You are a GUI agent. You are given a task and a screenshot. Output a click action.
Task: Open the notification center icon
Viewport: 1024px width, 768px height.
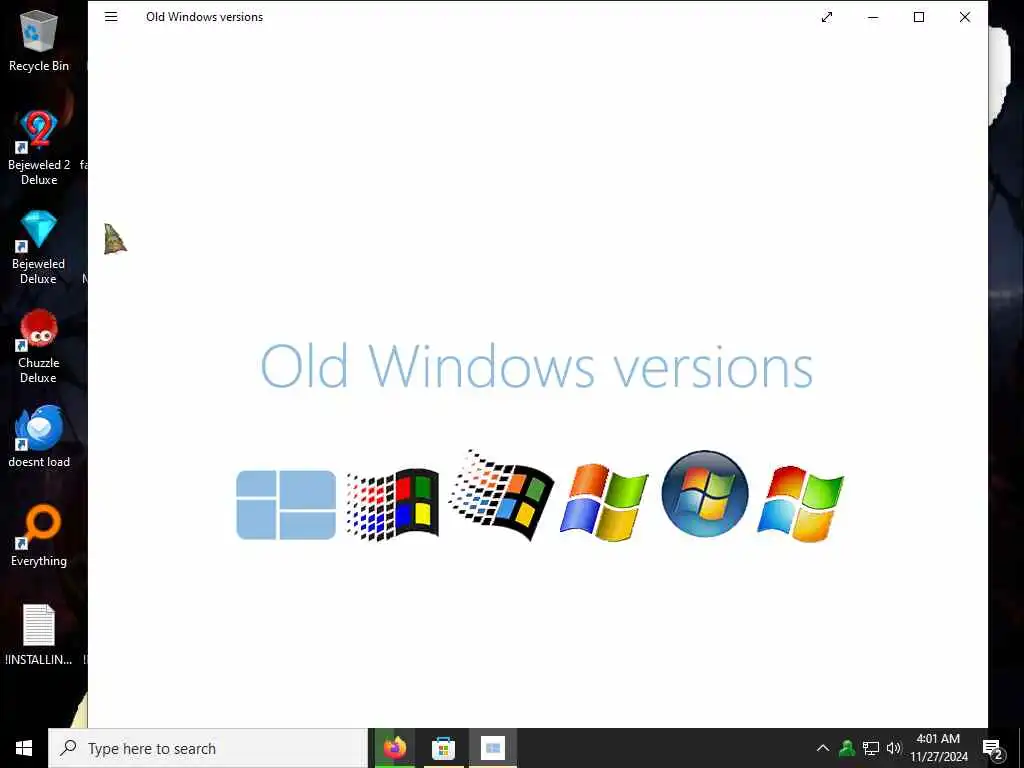tap(993, 749)
